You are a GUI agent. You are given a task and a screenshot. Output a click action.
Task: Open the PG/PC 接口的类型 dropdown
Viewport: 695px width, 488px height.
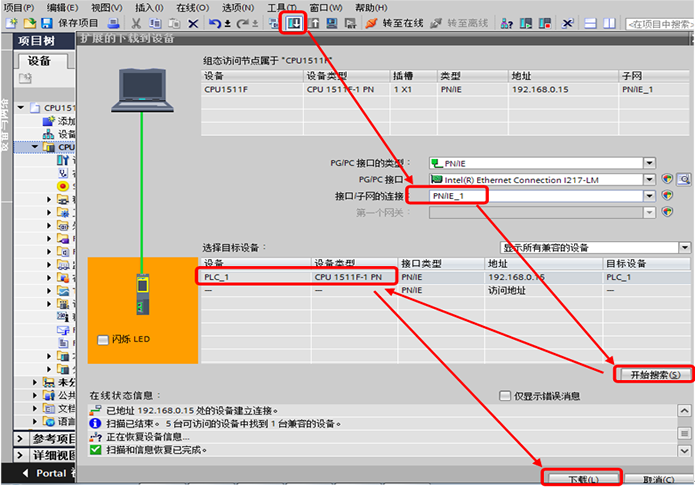[649, 163]
